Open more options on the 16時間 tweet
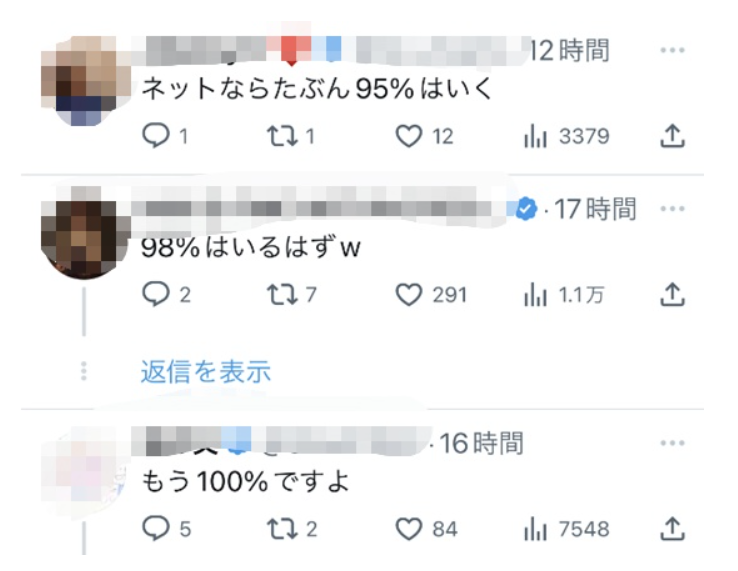This screenshot has width=738, height=571. 672,442
